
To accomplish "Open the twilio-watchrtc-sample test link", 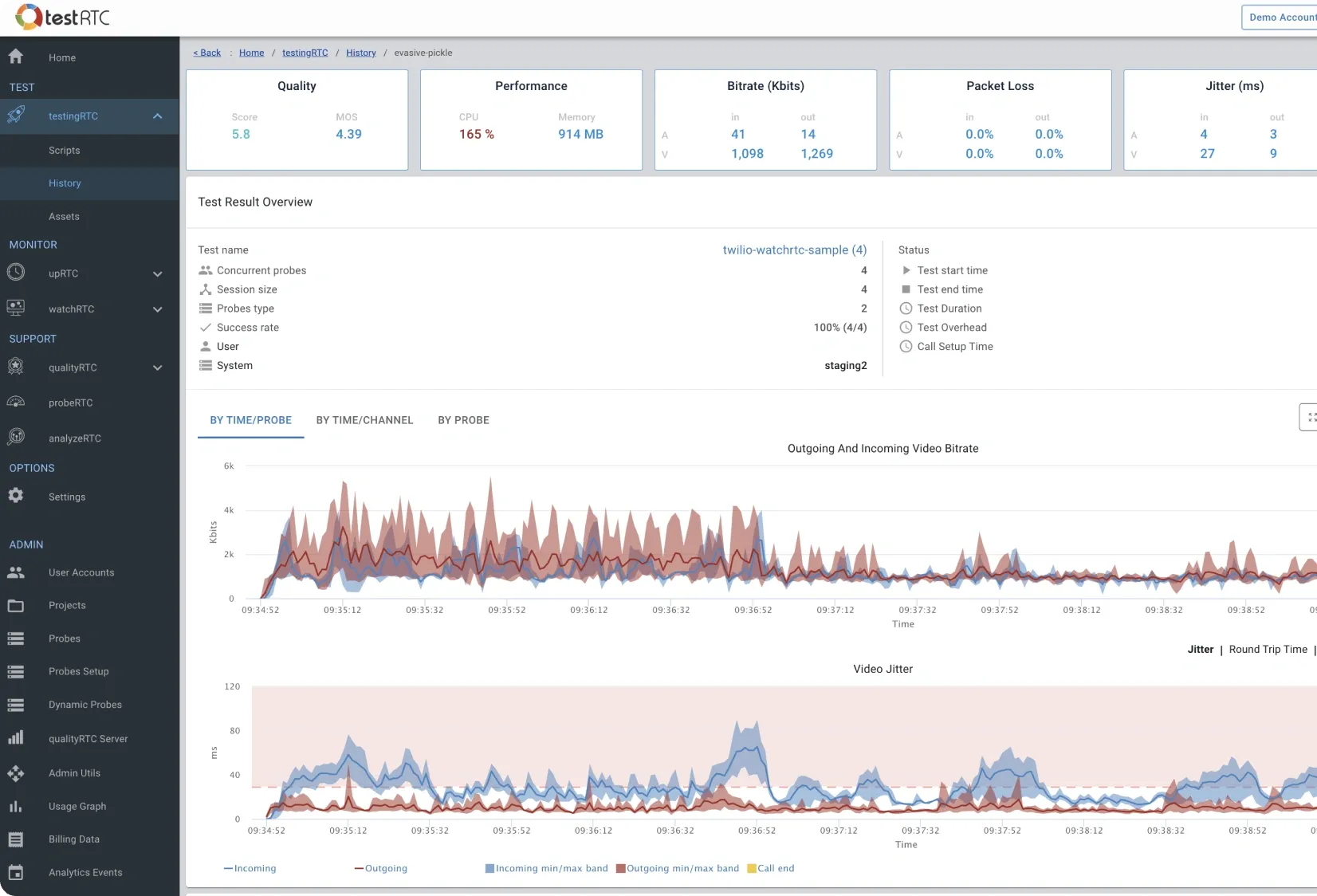I will (794, 250).
